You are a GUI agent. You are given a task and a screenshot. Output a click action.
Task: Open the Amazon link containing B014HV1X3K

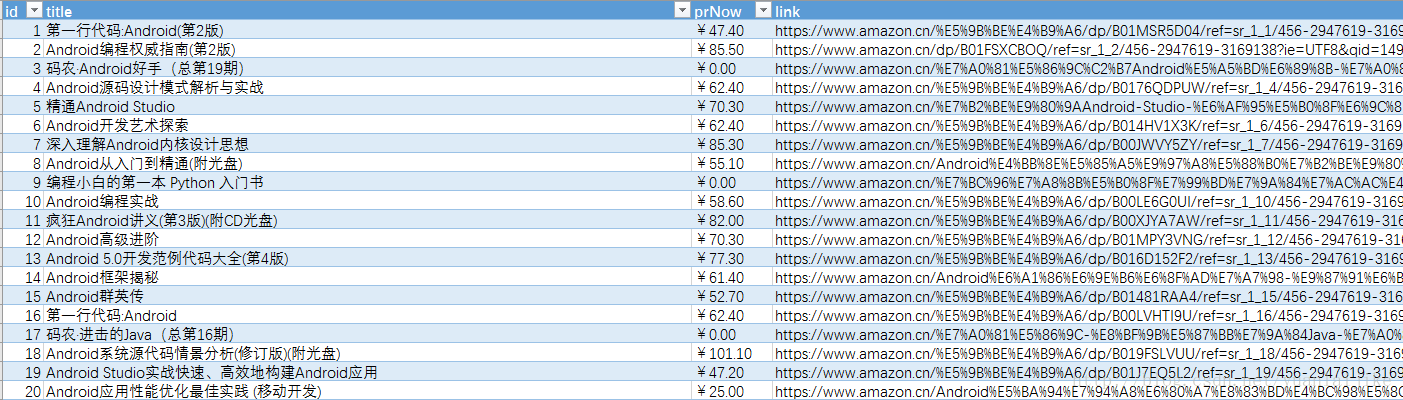pos(1088,125)
